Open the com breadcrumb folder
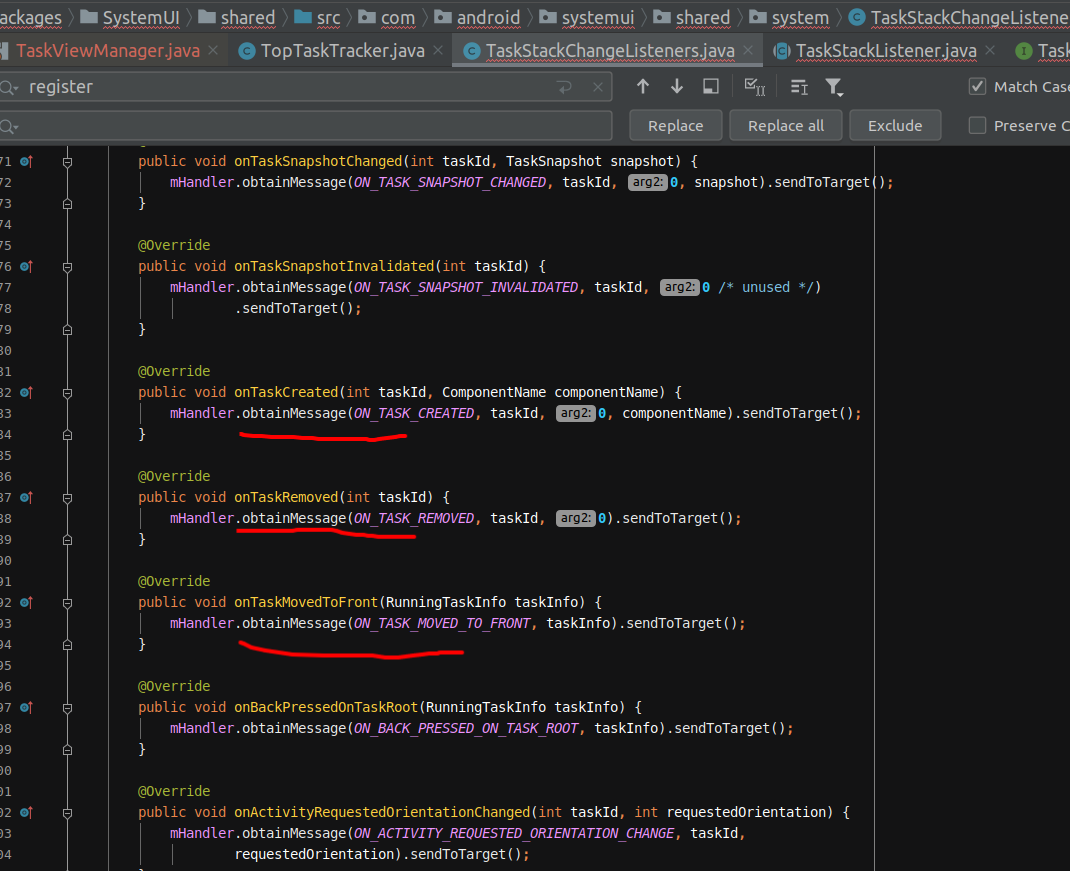This screenshot has width=1070, height=871. pos(387,18)
